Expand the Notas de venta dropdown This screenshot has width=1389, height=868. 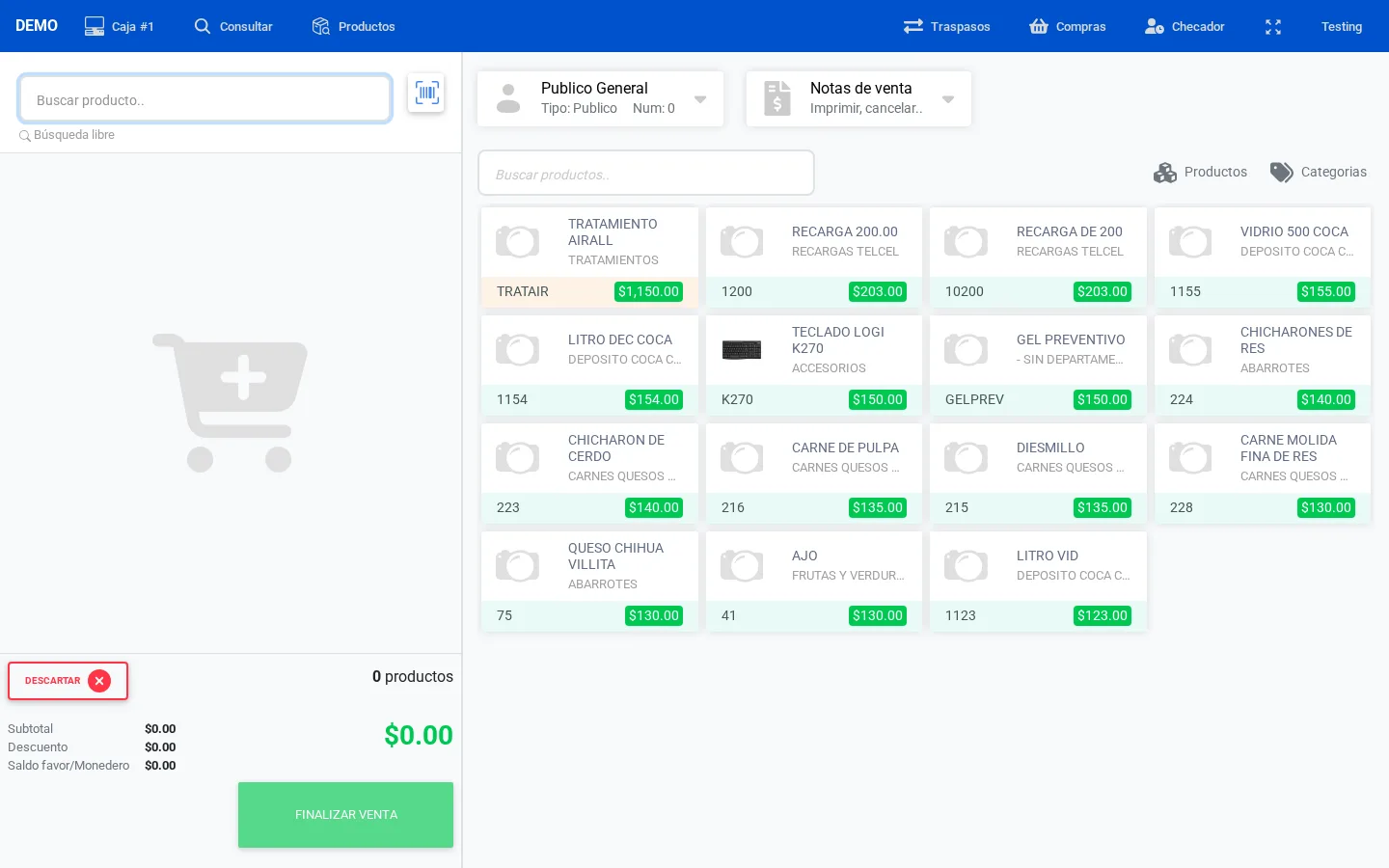click(948, 98)
